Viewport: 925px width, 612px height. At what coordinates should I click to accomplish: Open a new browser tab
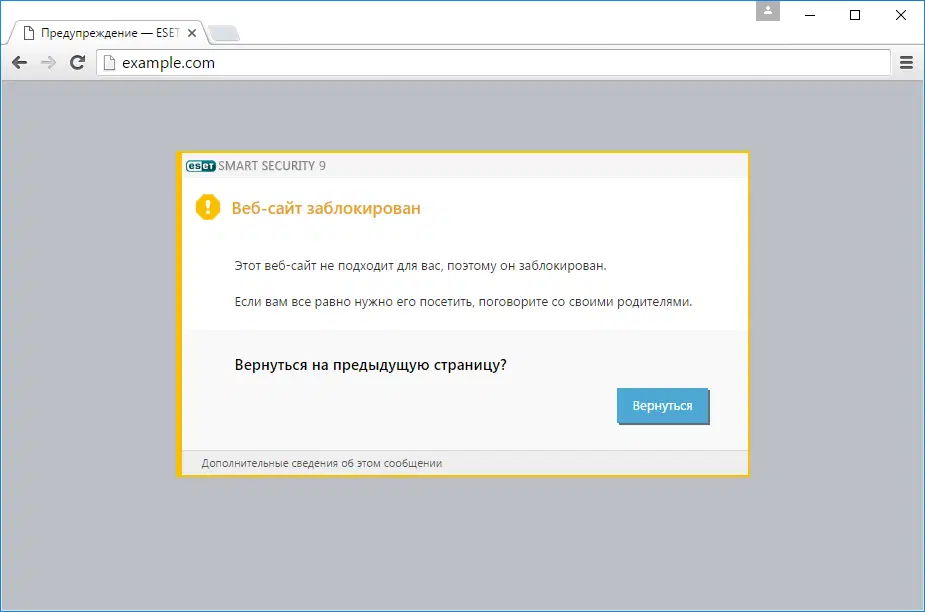pos(224,33)
